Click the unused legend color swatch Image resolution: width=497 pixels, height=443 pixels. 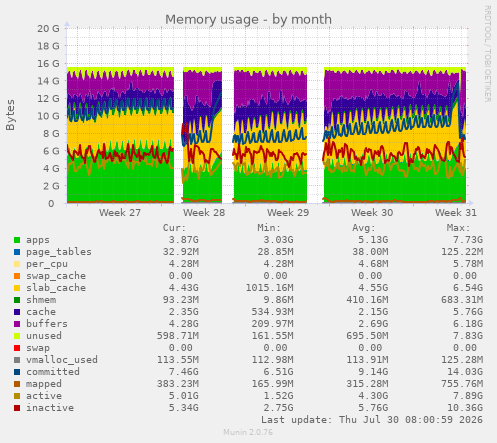pyautogui.click(x=17, y=336)
